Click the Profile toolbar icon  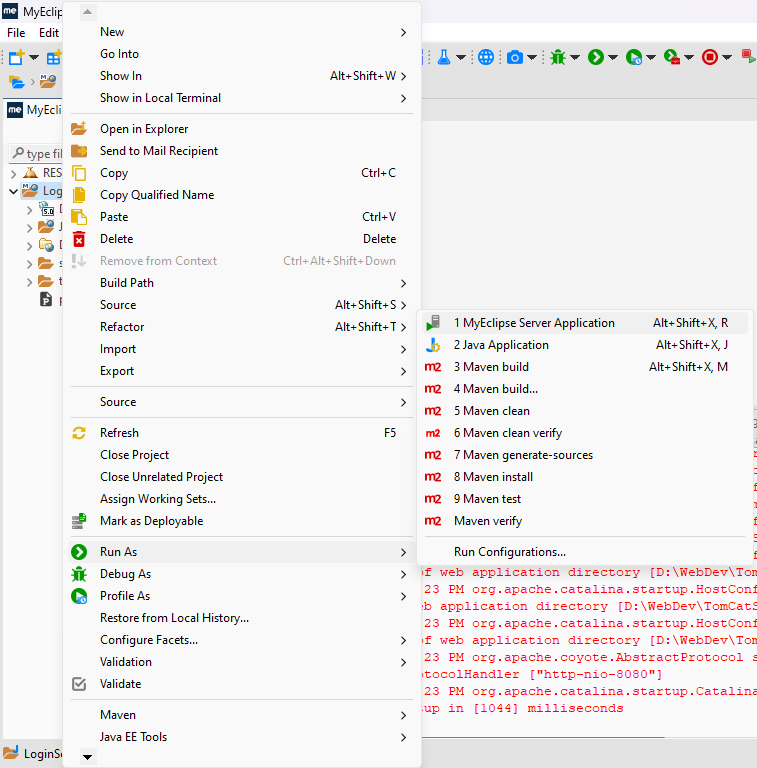point(634,57)
